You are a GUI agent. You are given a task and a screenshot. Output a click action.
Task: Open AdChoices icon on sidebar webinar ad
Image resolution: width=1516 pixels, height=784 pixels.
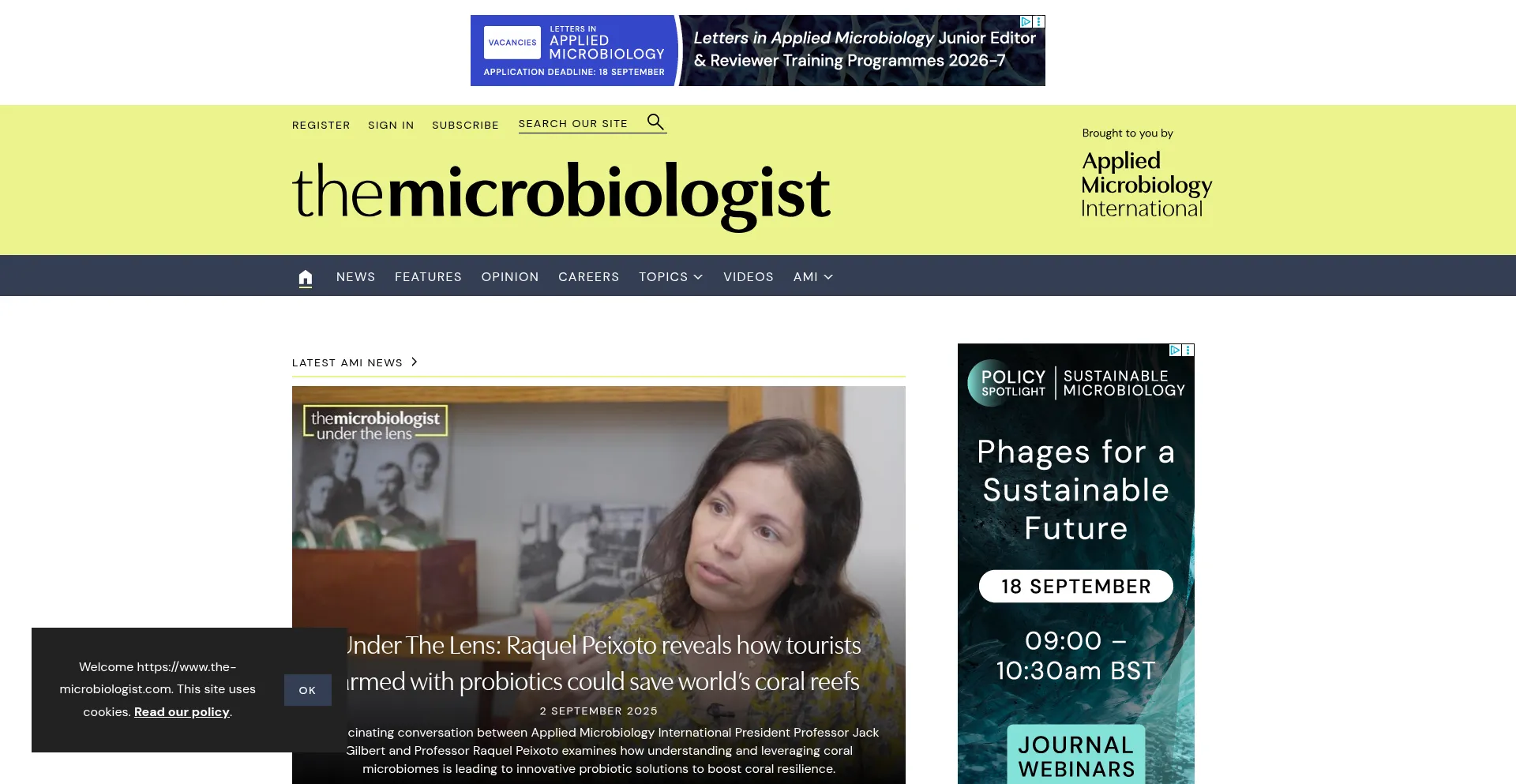[x=1175, y=350]
